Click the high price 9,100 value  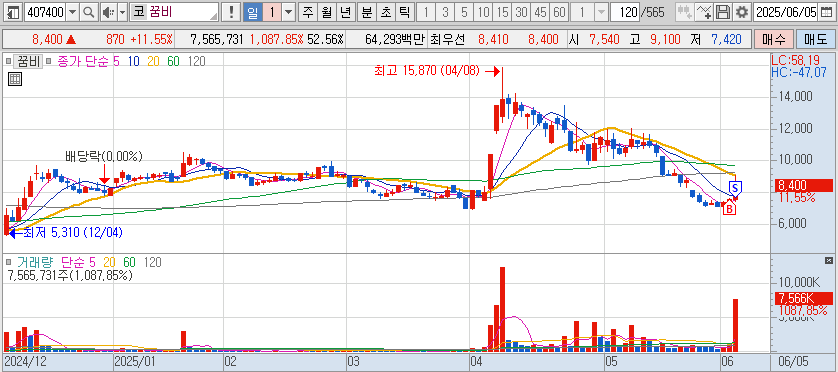pos(665,39)
